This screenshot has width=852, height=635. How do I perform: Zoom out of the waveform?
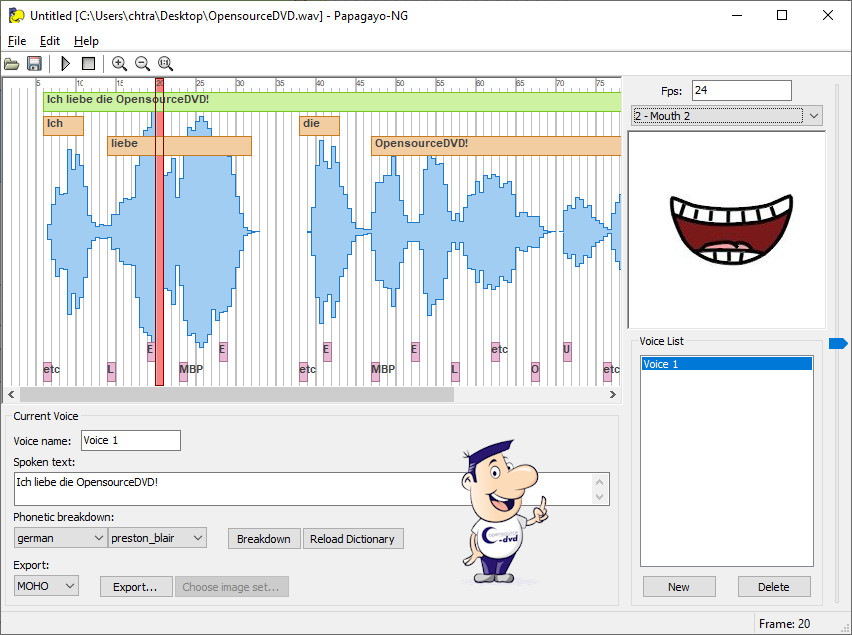(x=142, y=64)
